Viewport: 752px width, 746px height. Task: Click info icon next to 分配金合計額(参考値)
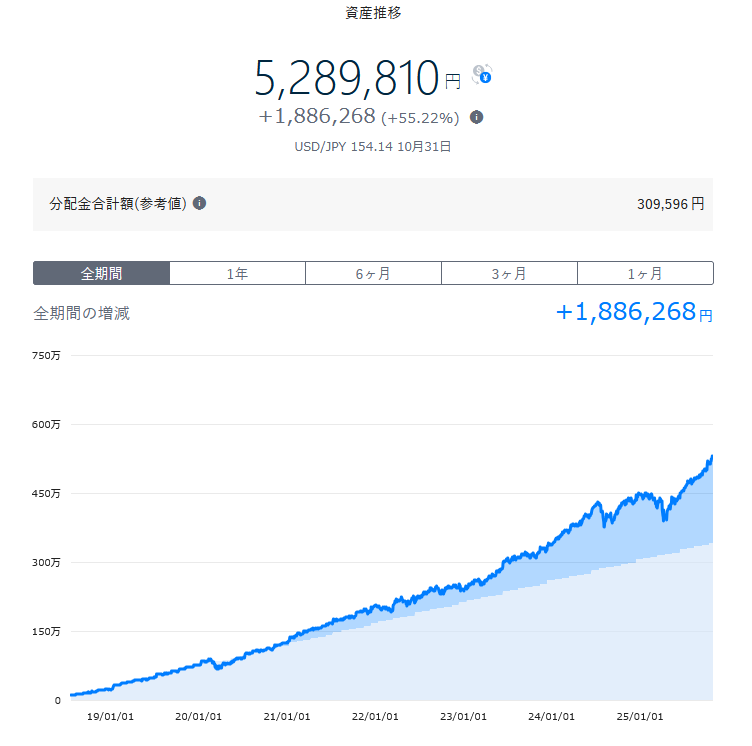[x=200, y=203]
